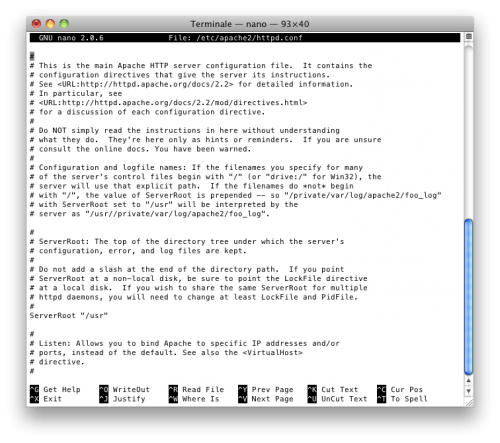Click the '# directive.' line

tap(57, 362)
